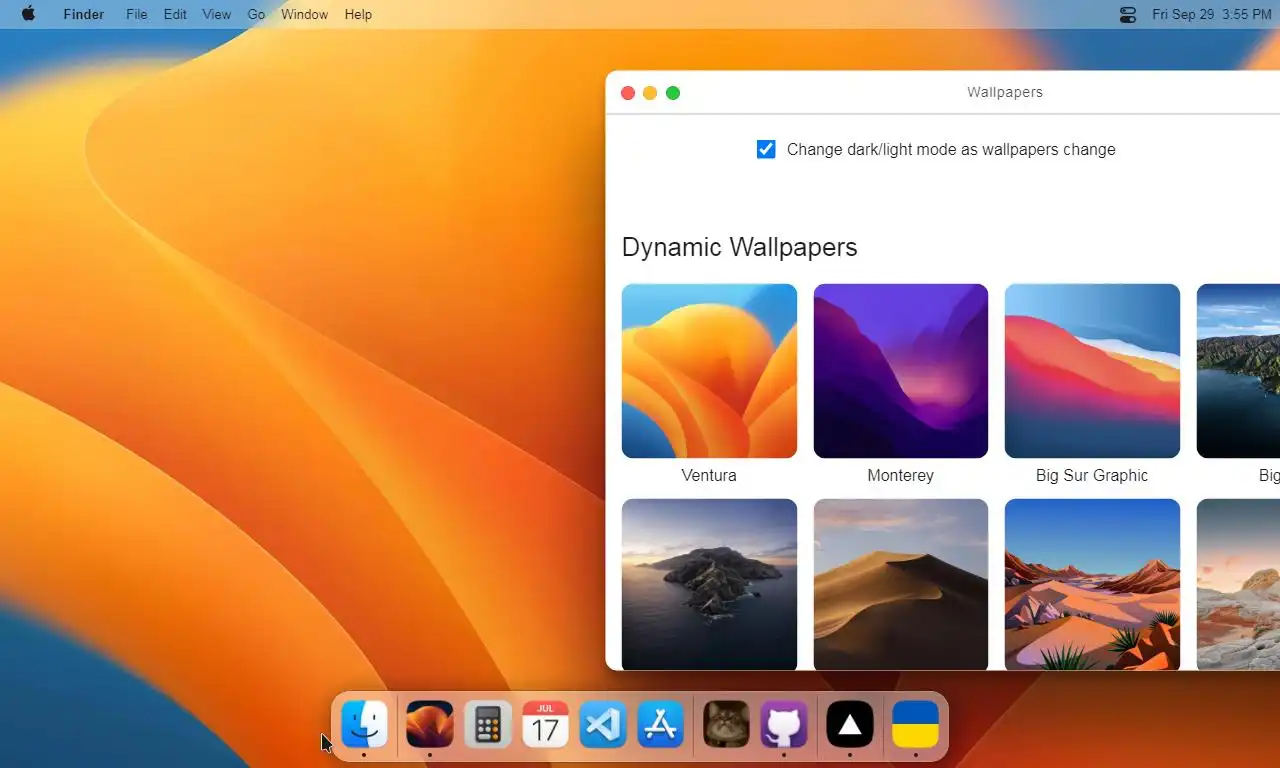Open the black triangle Vercel dock icon
Screen dimensions: 1280x768
(850, 724)
